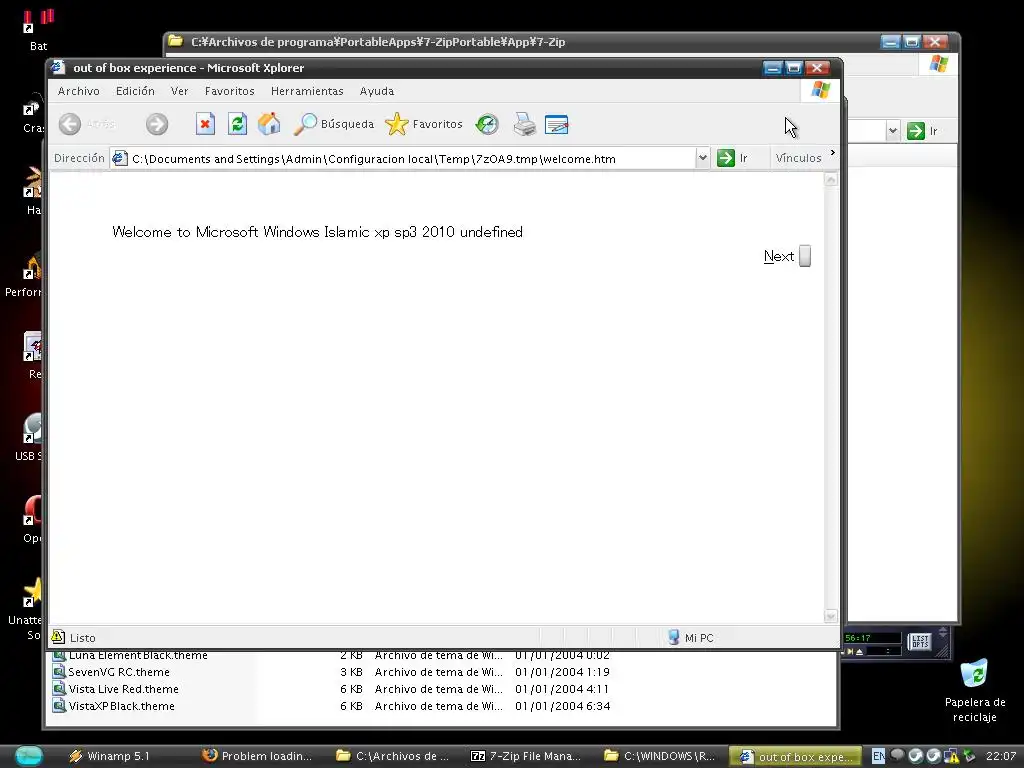Click the safely remove hardware tray icon
Image resolution: width=1024 pixels, height=768 pixels.
click(969, 756)
